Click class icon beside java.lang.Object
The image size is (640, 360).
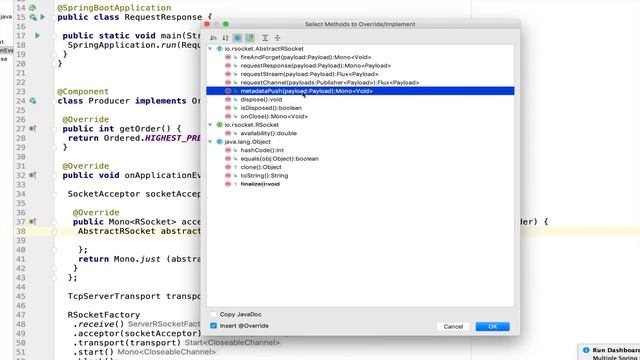pos(219,142)
